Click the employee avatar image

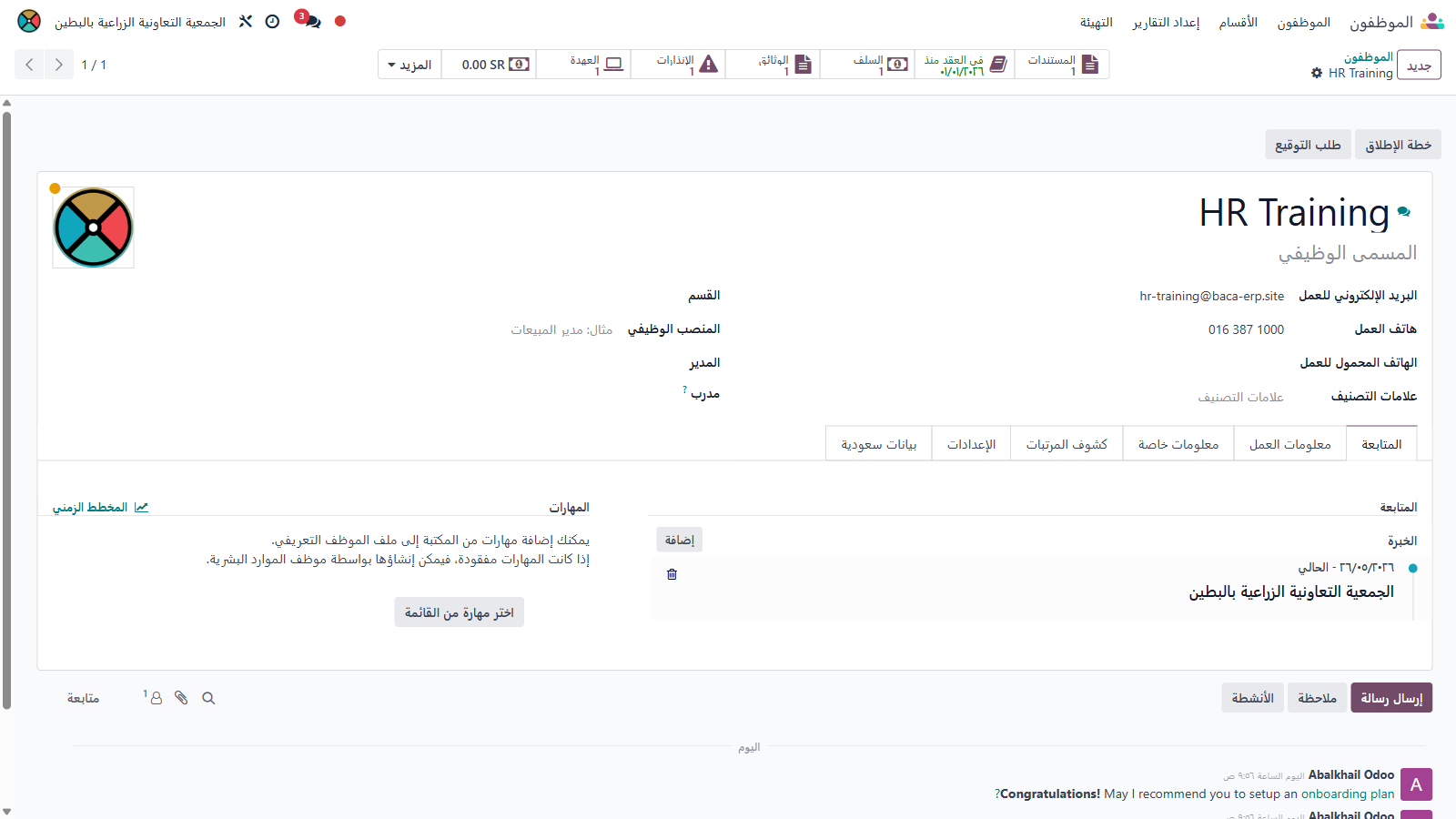point(93,227)
